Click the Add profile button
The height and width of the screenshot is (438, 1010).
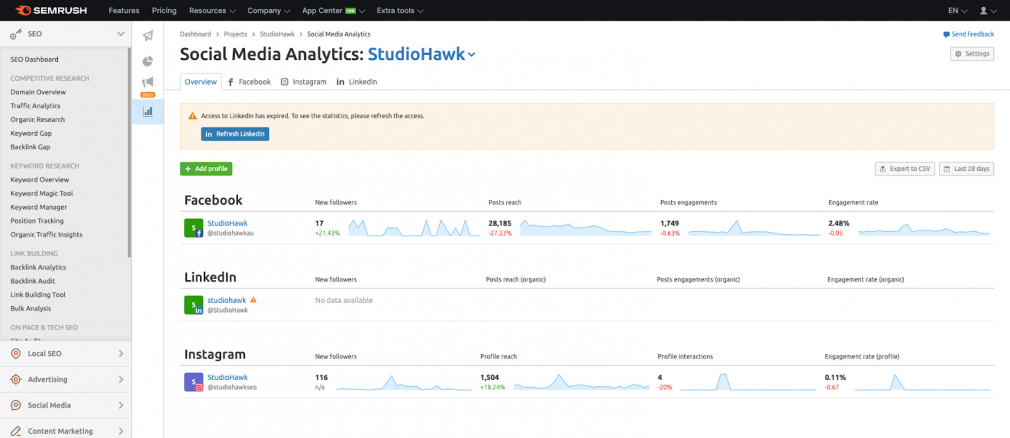[x=205, y=169]
